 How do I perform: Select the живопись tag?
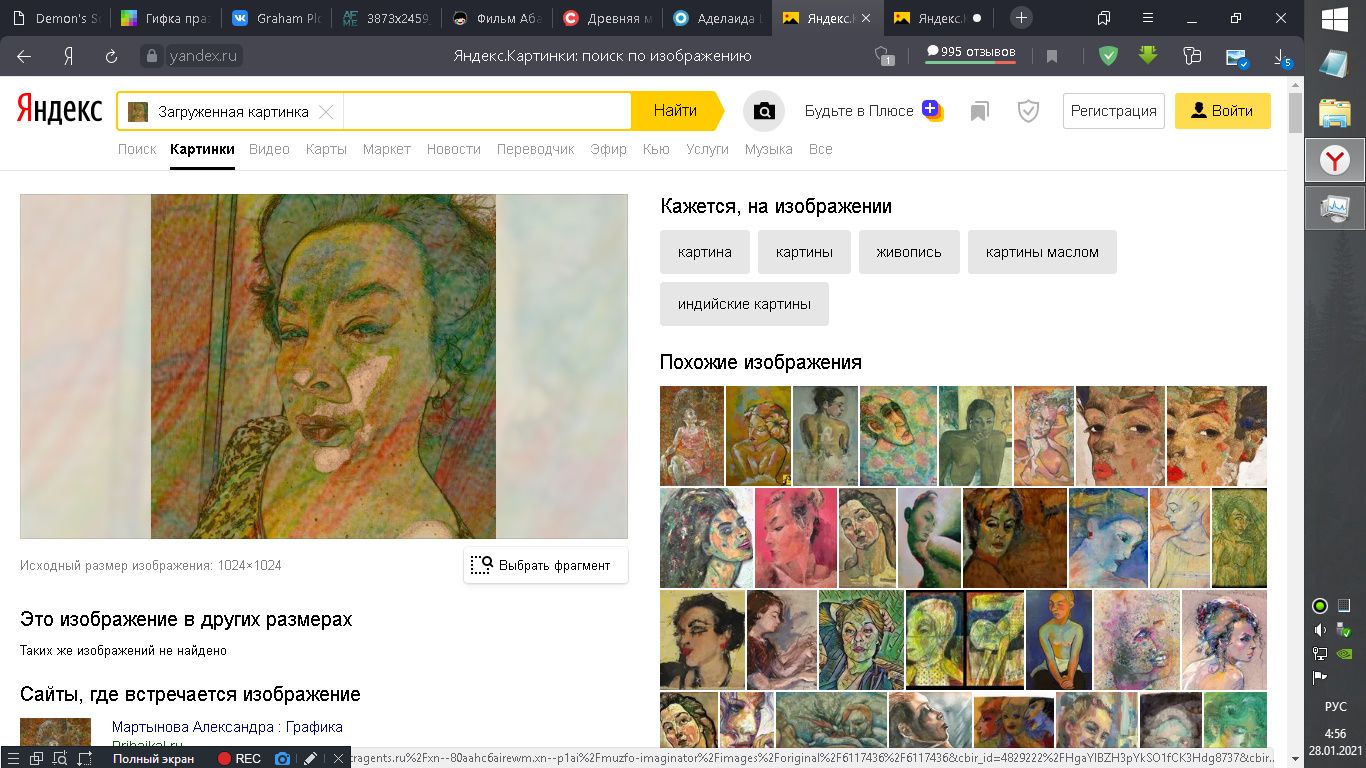click(909, 252)
